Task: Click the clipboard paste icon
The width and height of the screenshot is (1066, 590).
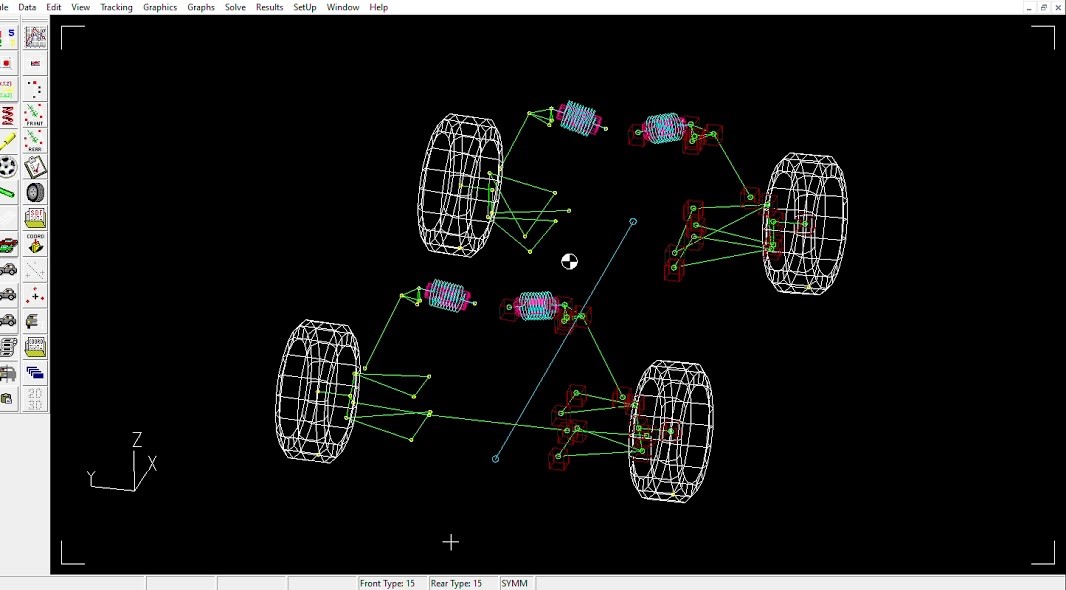Action: pos(8,399)
